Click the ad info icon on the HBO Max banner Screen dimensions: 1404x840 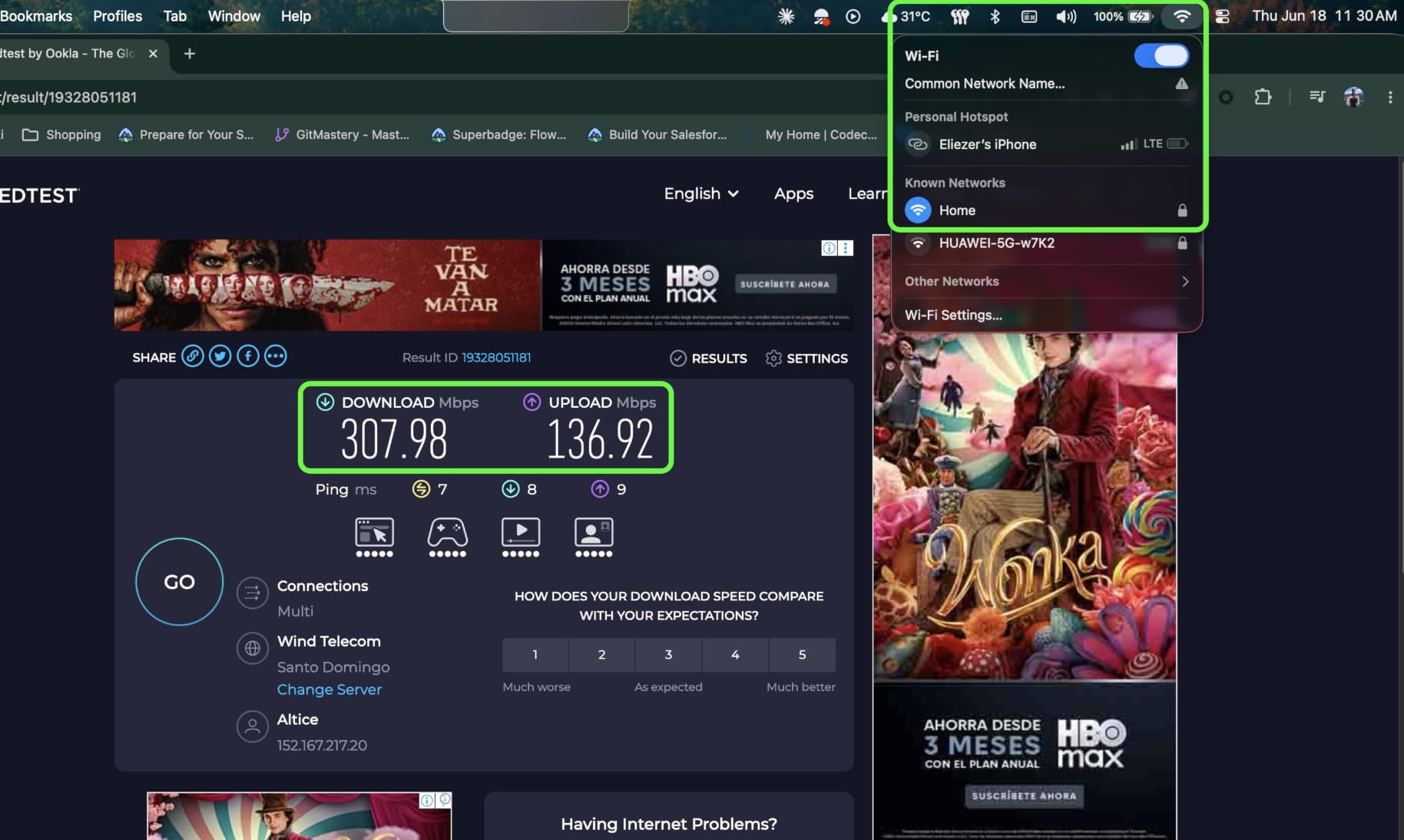pos(829,248)
